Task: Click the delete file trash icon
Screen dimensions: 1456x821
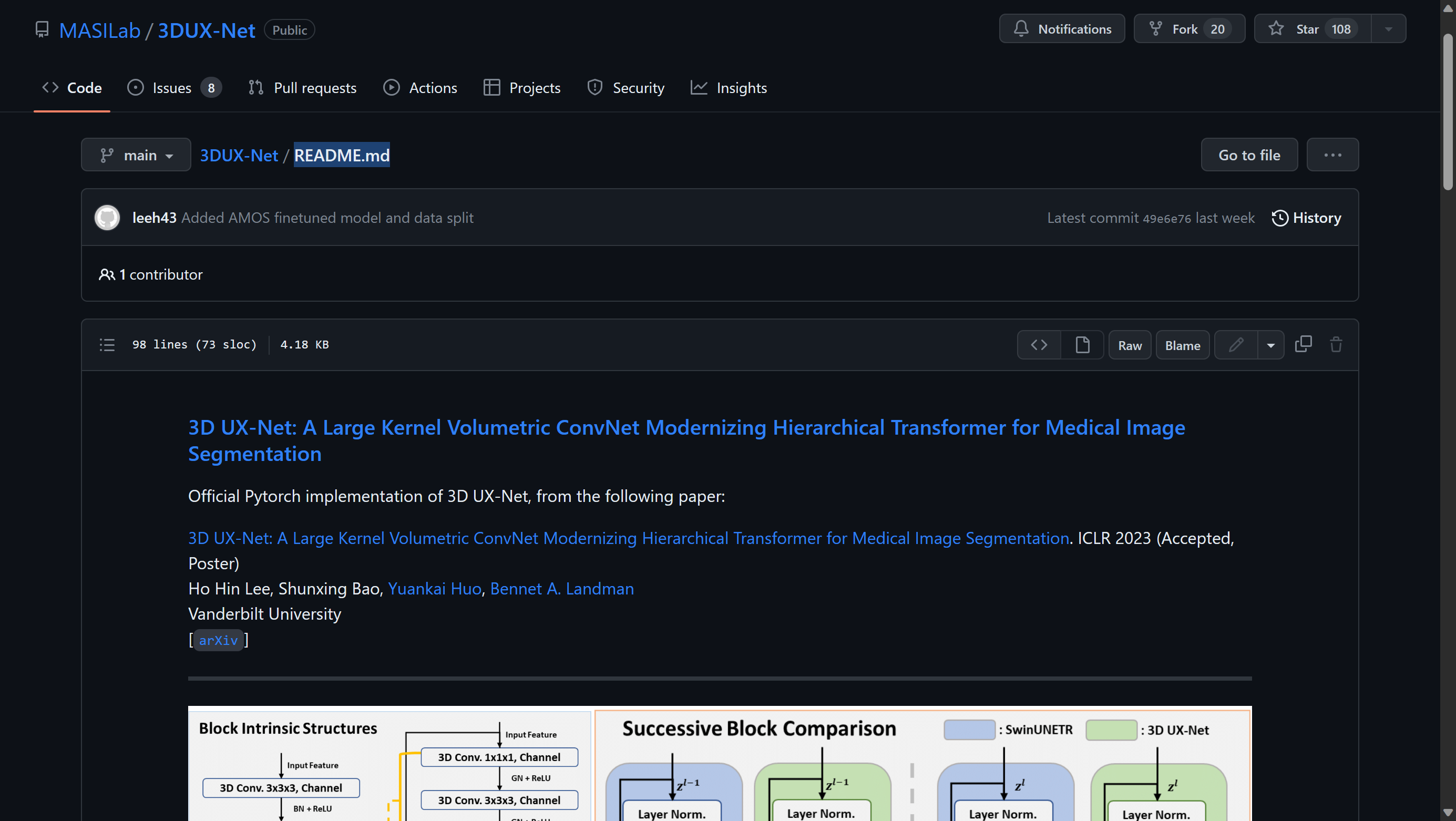Action: [1336, 345]
